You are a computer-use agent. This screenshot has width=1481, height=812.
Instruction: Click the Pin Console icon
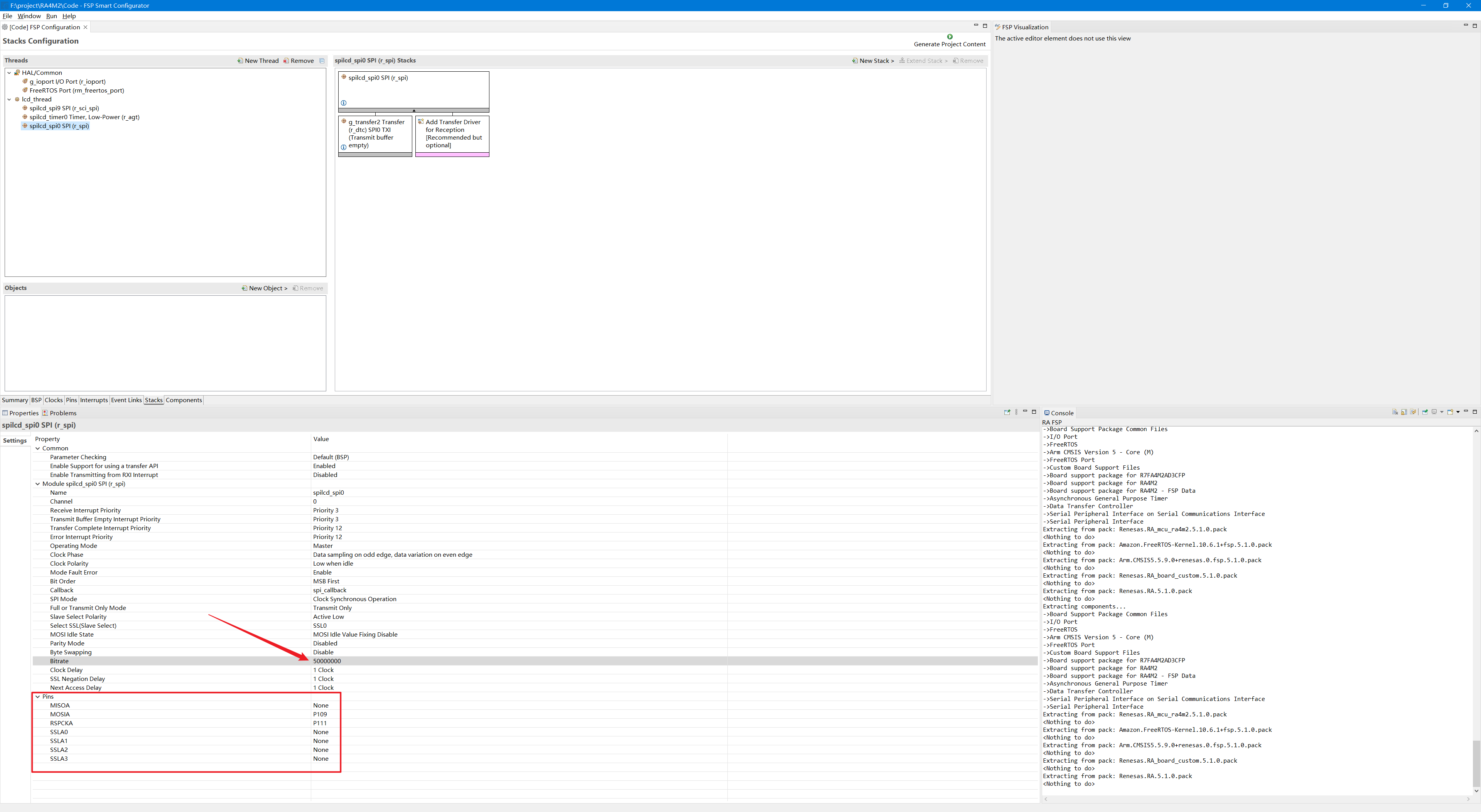[x=1425, y=412]
